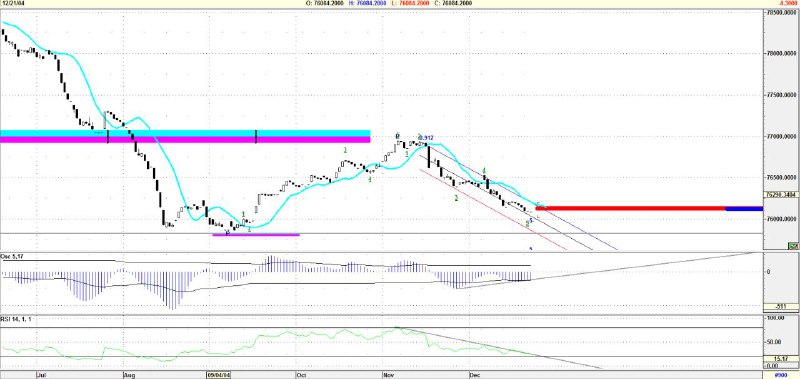Viewport: 800px width, 379px height.
Task: Select the blue segment ending the red line
Action: (744, 208)
